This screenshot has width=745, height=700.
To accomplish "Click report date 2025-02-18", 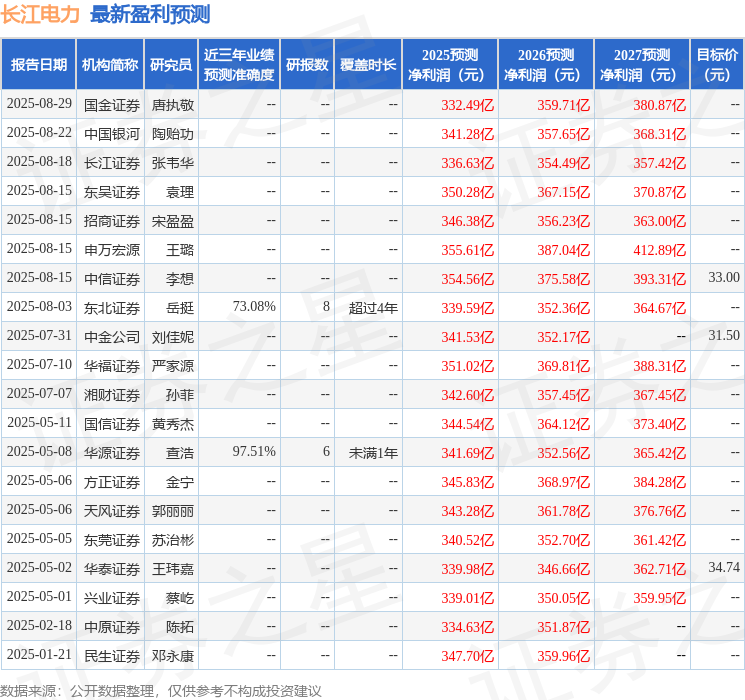I will pyautogui.click(x=39, y=625).
